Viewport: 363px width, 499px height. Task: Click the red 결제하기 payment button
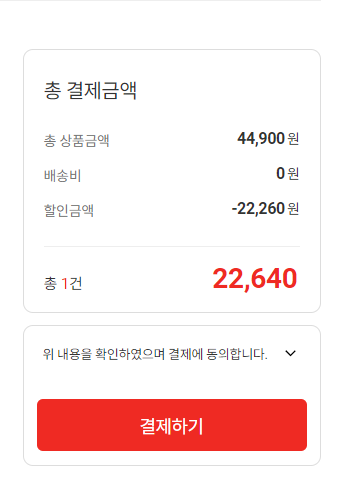point(172,425)
